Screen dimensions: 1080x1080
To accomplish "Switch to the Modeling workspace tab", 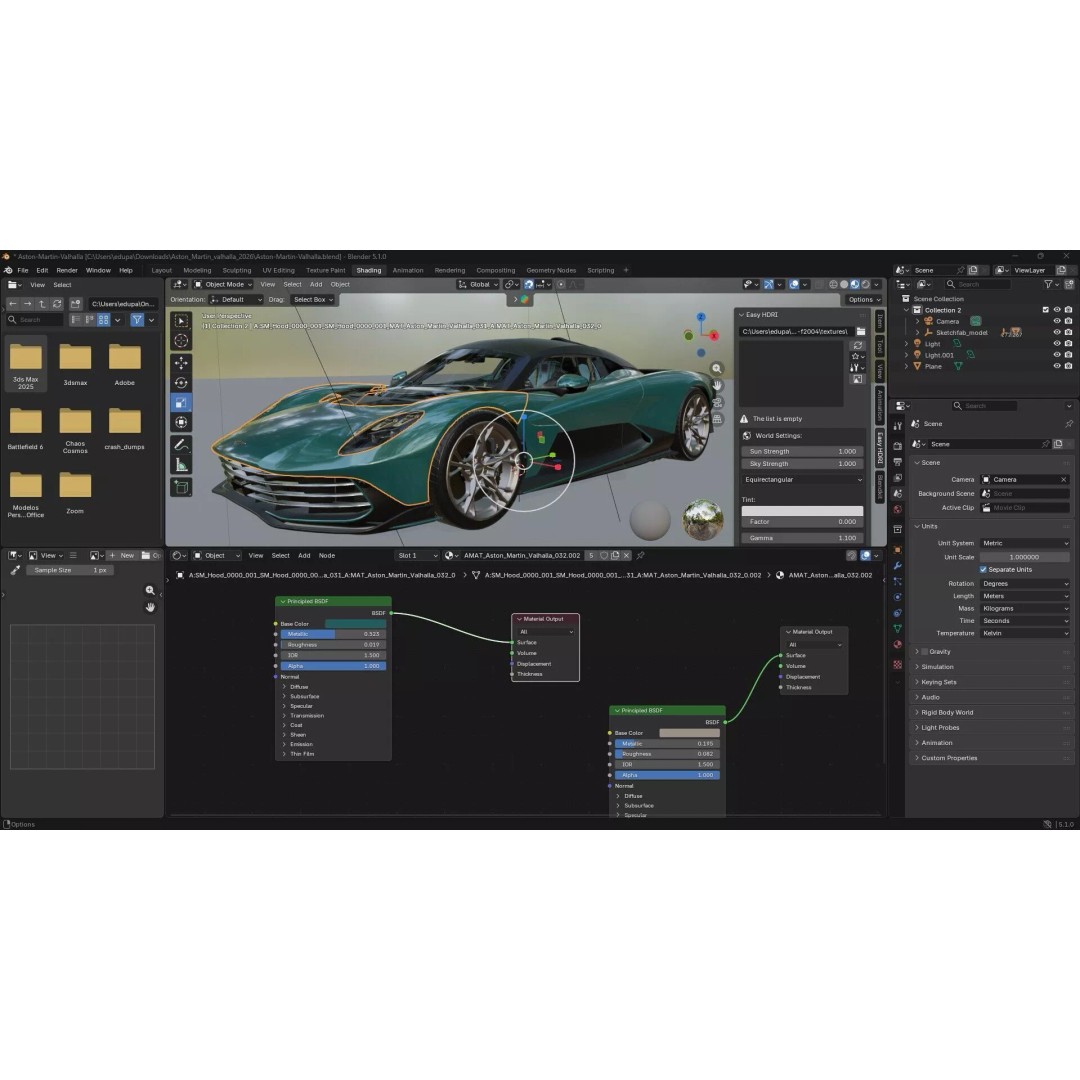I will click(197, 271).
